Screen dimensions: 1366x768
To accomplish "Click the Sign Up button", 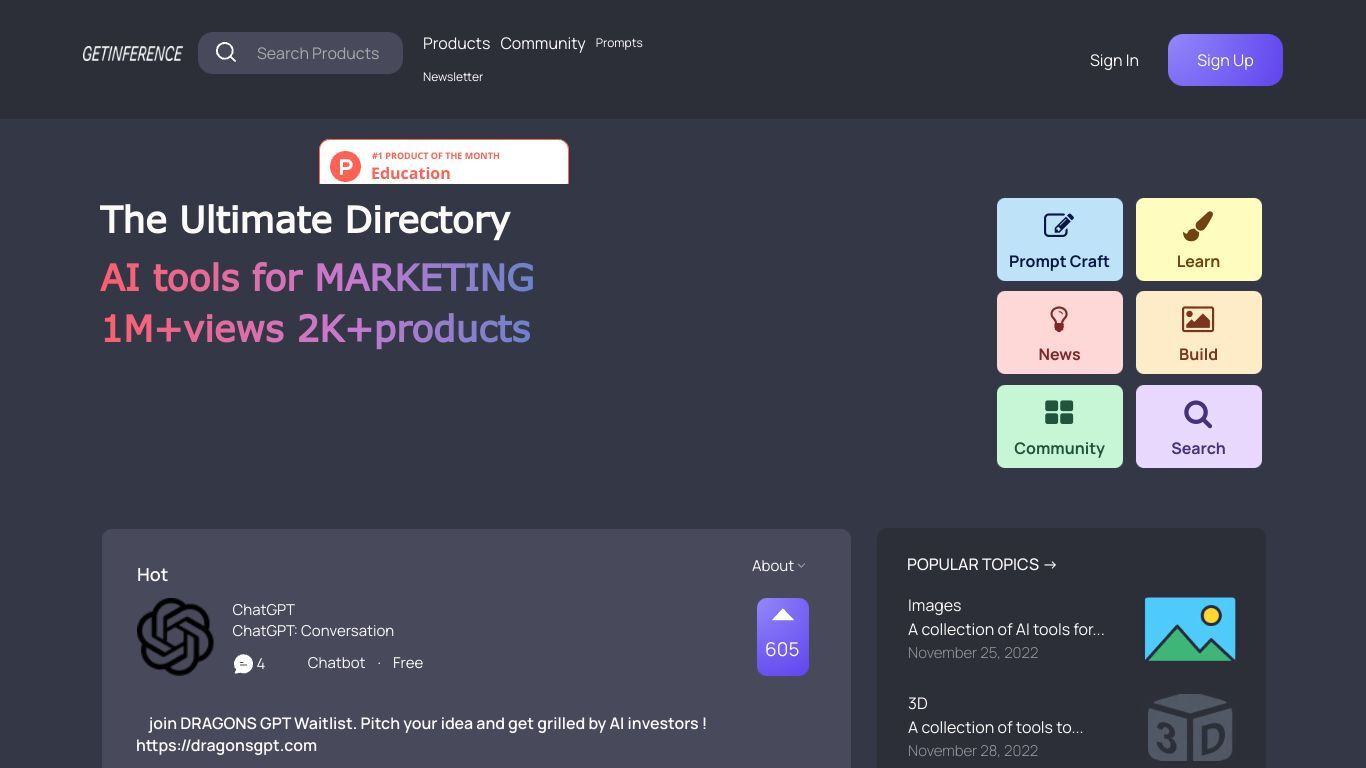I will [x=1225, y=60].
